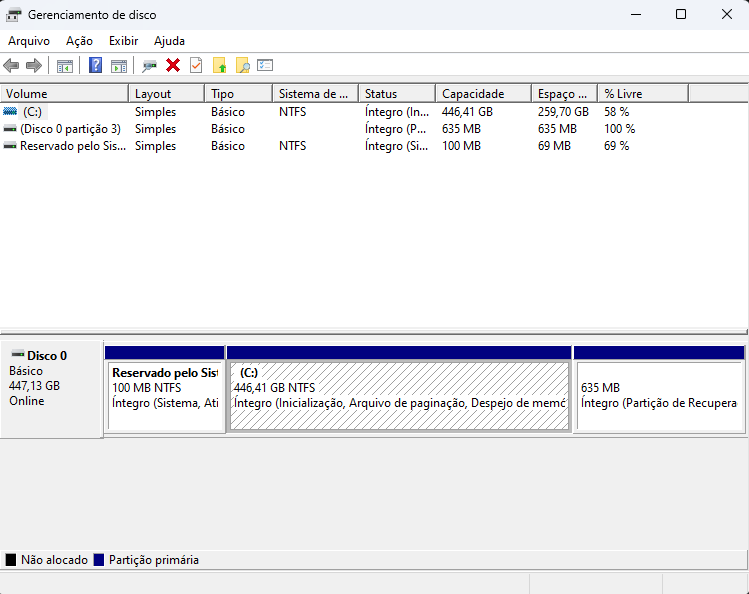Click the NTFS cell in (C:) row

(x=292, y=112)
